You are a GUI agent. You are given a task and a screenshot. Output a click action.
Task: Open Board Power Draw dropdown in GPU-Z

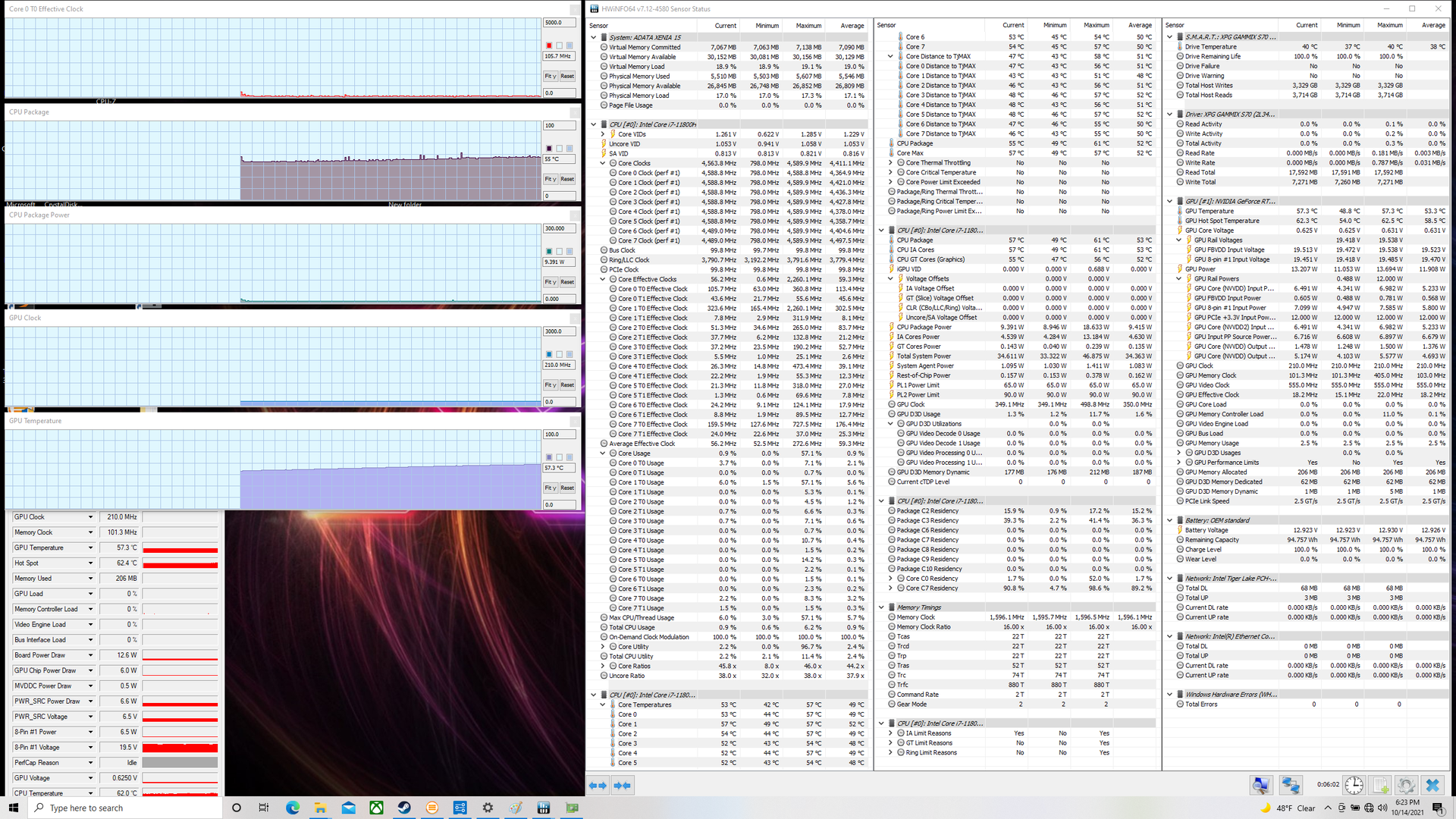(x=90, y=655)
